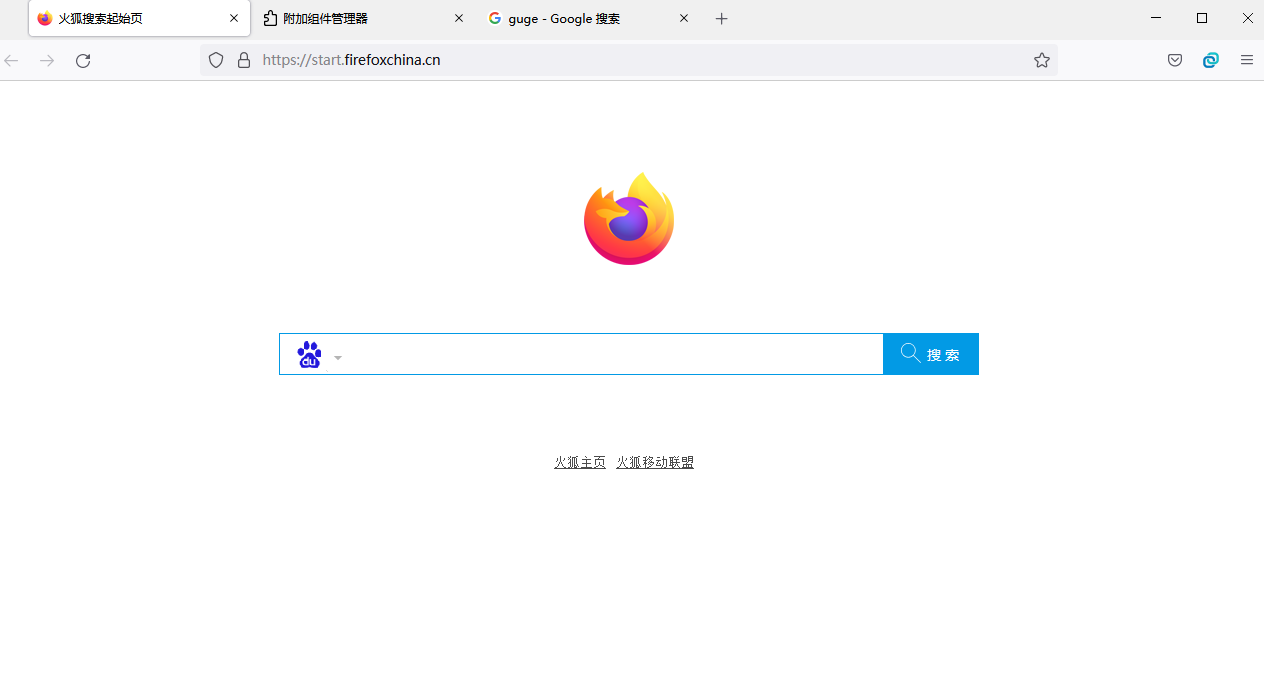
Task: Close the 火狐搜索起始页 tab
Action: pos(234,18)
